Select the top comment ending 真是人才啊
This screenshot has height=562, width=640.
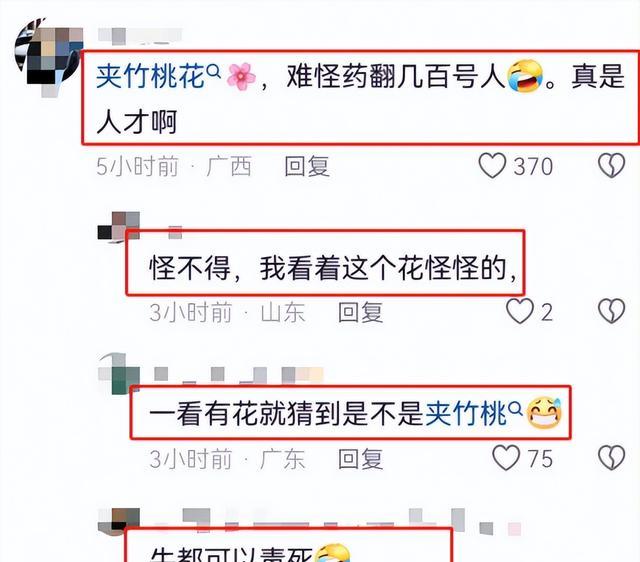pos(360,99)
